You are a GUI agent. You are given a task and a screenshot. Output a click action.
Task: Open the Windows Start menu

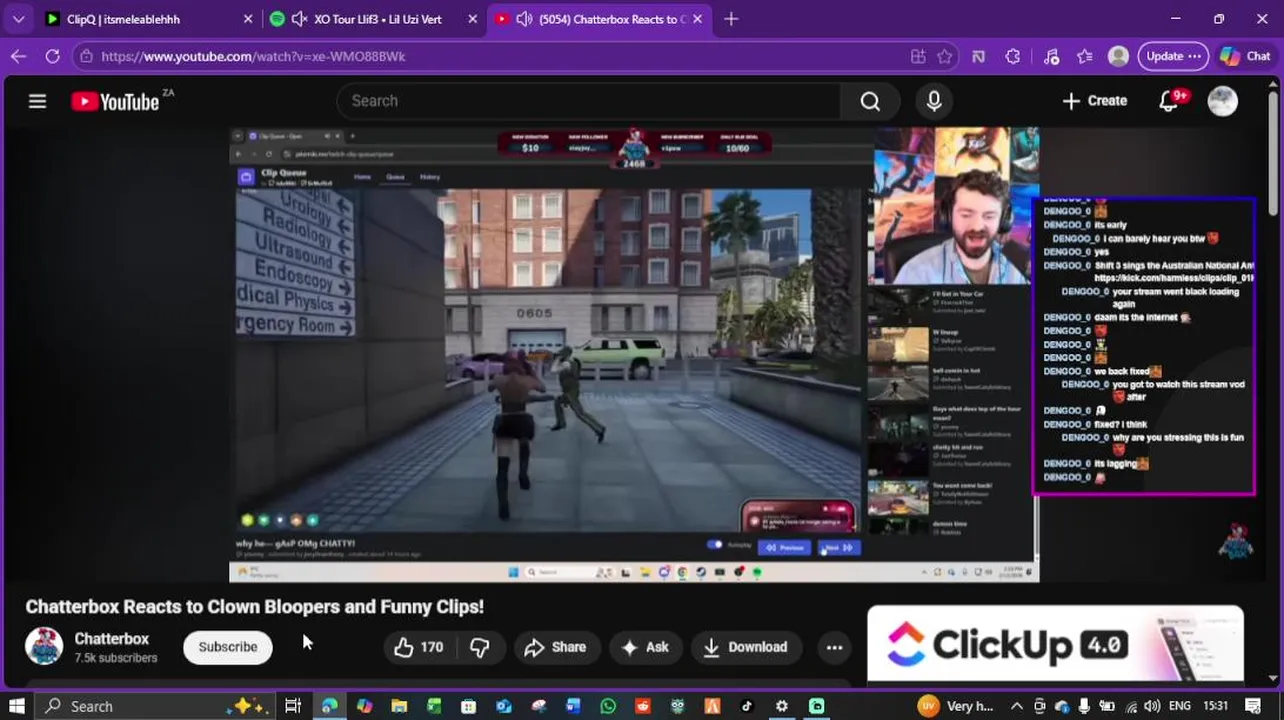coord(17,706)
